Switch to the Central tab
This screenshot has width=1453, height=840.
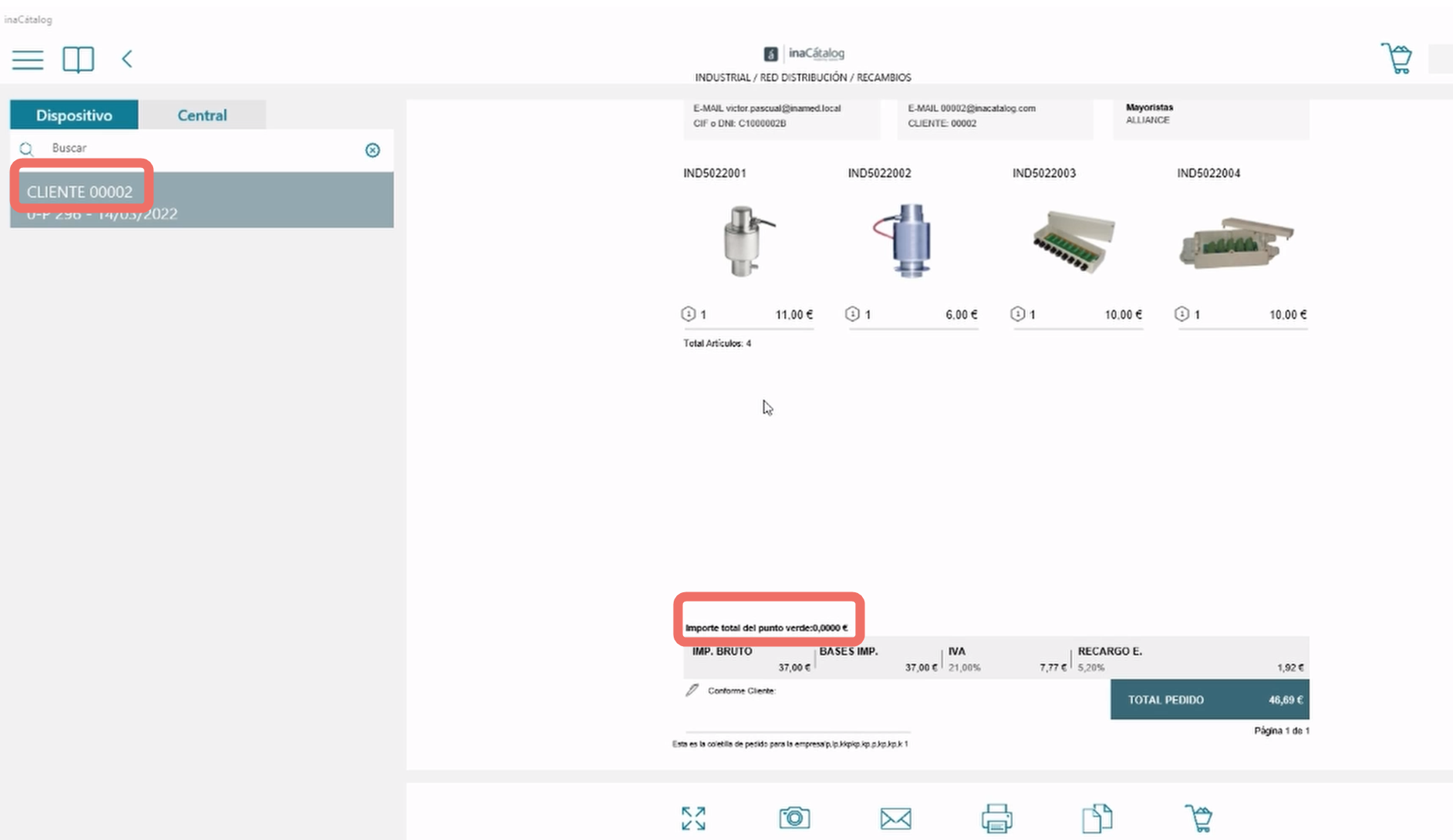tap(202, 115)
